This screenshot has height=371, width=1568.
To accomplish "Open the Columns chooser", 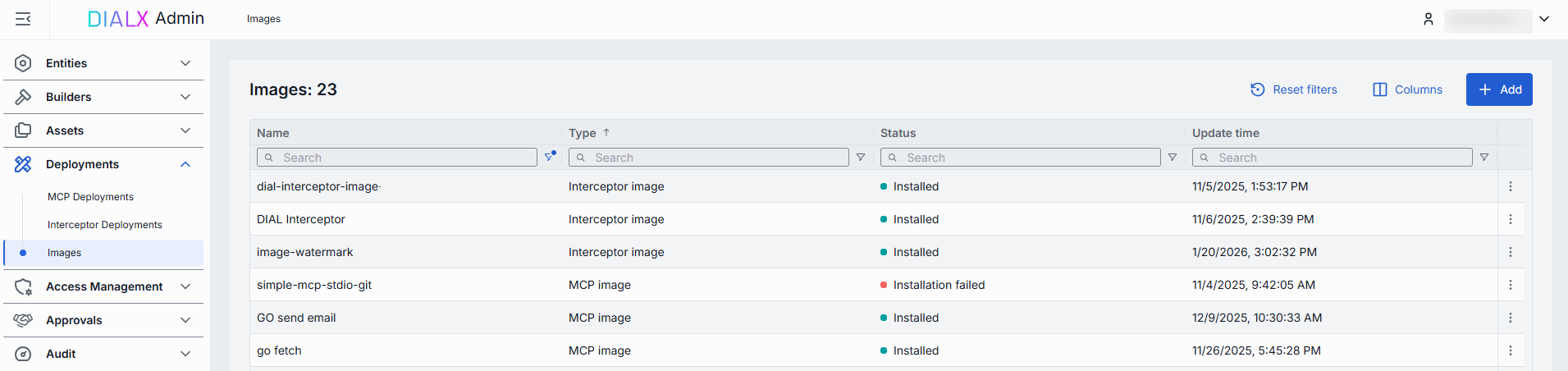I will pos(1407,89).
